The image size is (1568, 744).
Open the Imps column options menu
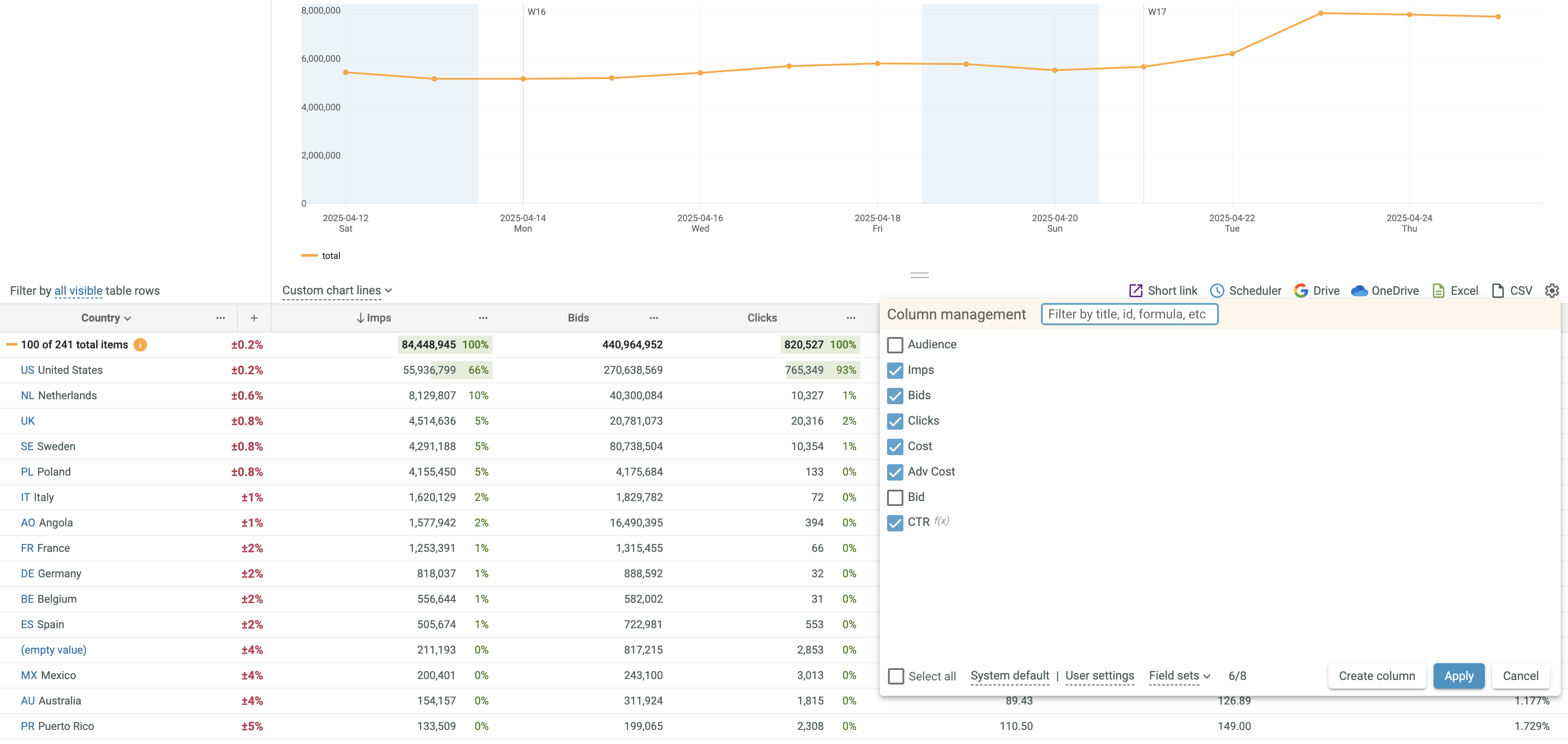[x=483, y=318]
